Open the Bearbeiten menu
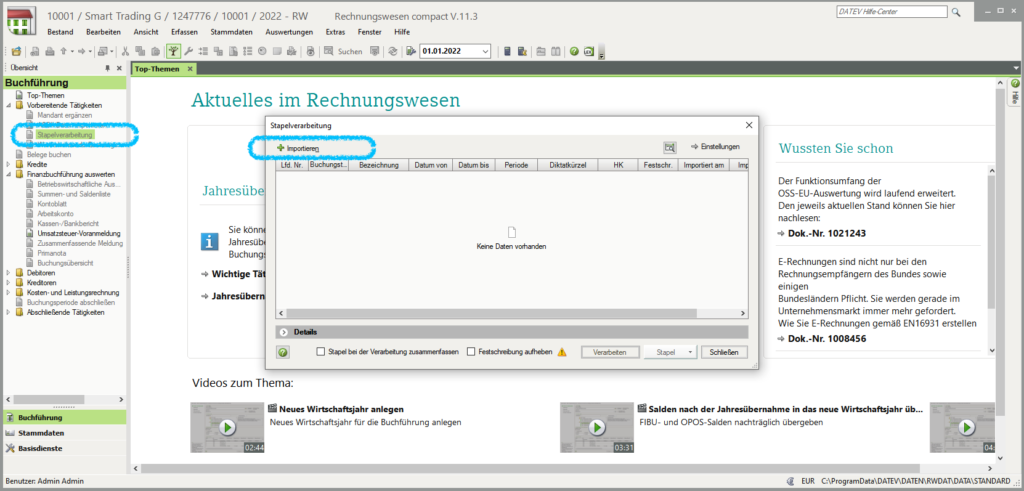This screenshot has width=1024, height=491. [x=104, y=32]
